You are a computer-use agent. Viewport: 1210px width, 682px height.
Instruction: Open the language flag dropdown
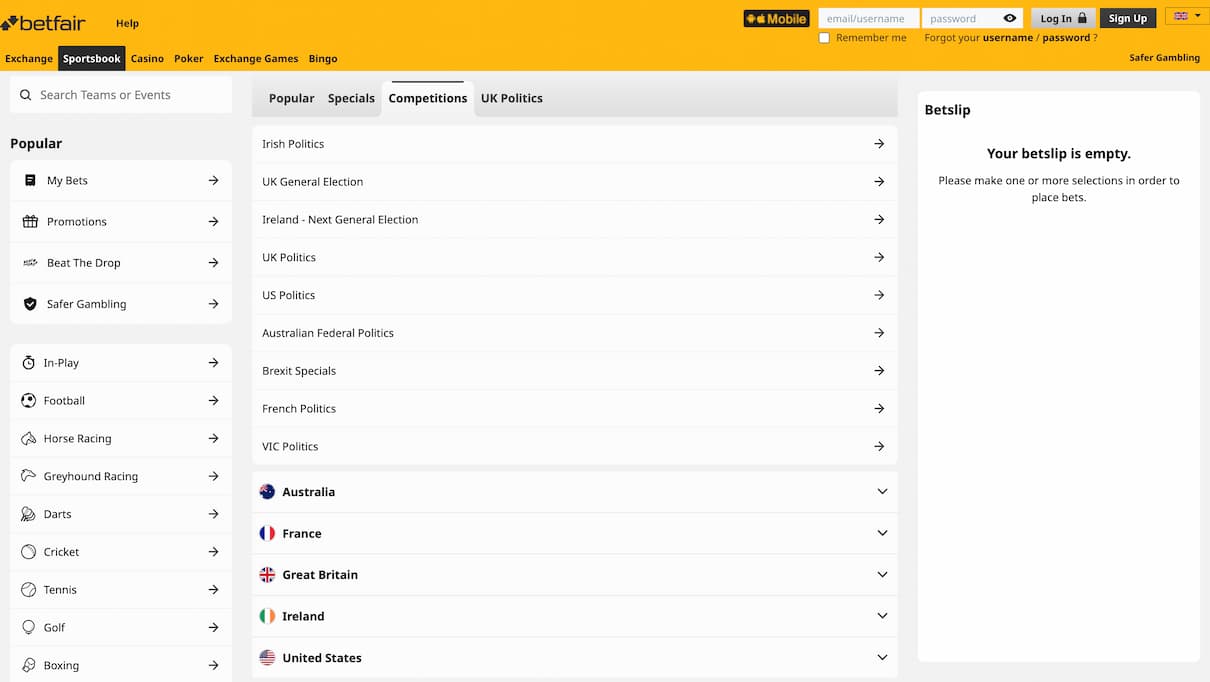[x=1186, y=16]
